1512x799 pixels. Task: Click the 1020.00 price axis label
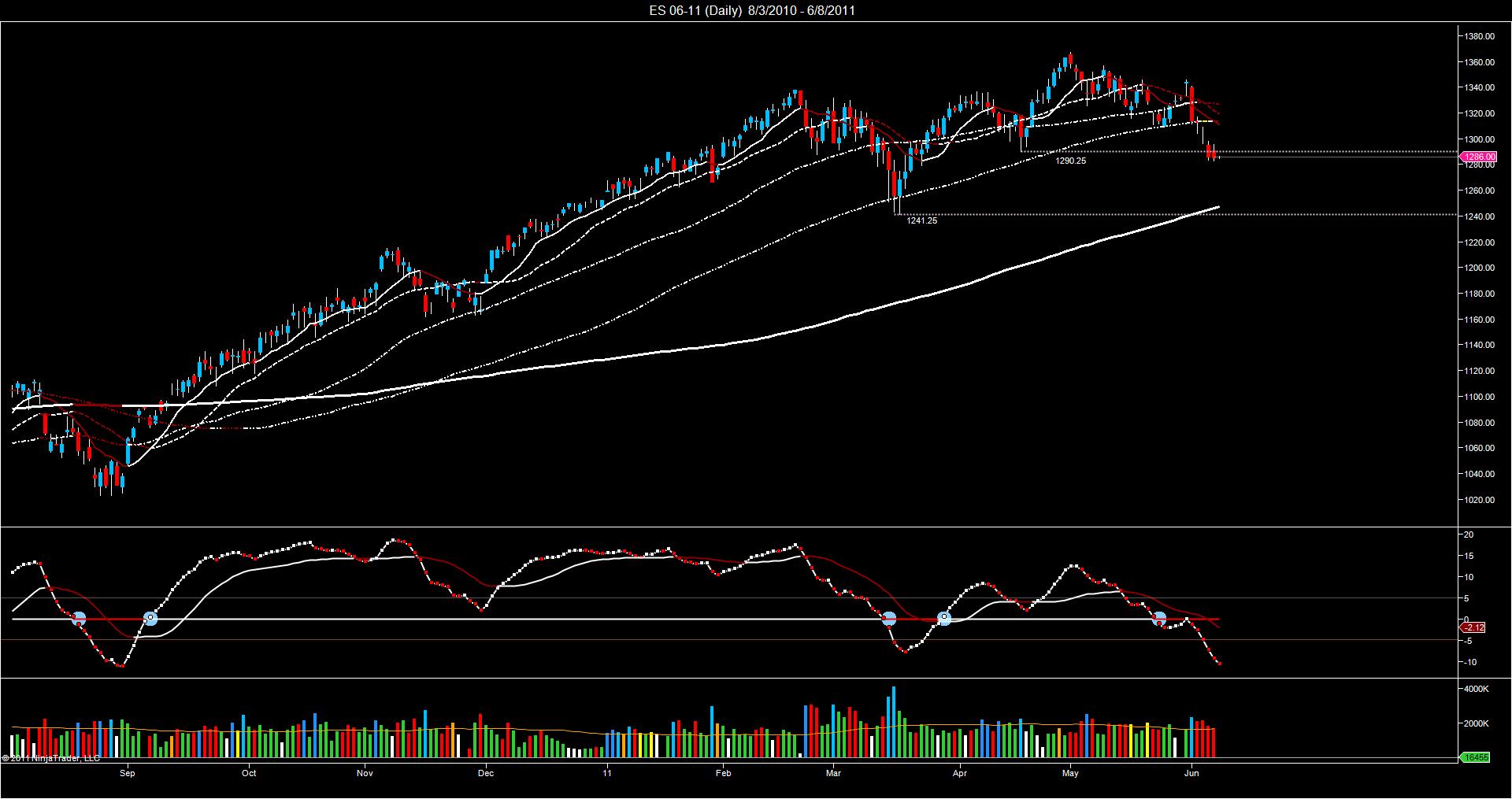click(x=1480, y=500)
